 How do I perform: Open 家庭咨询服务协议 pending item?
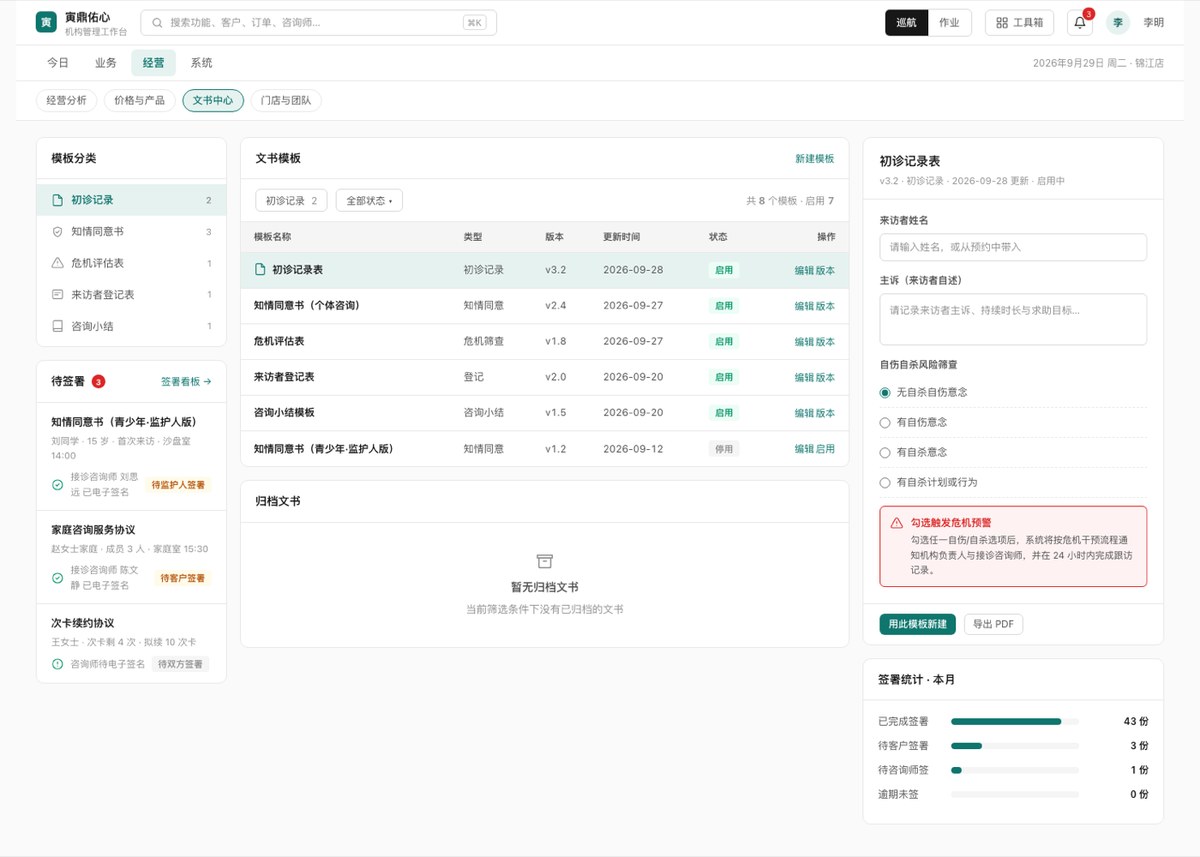(x=131, y=557)
